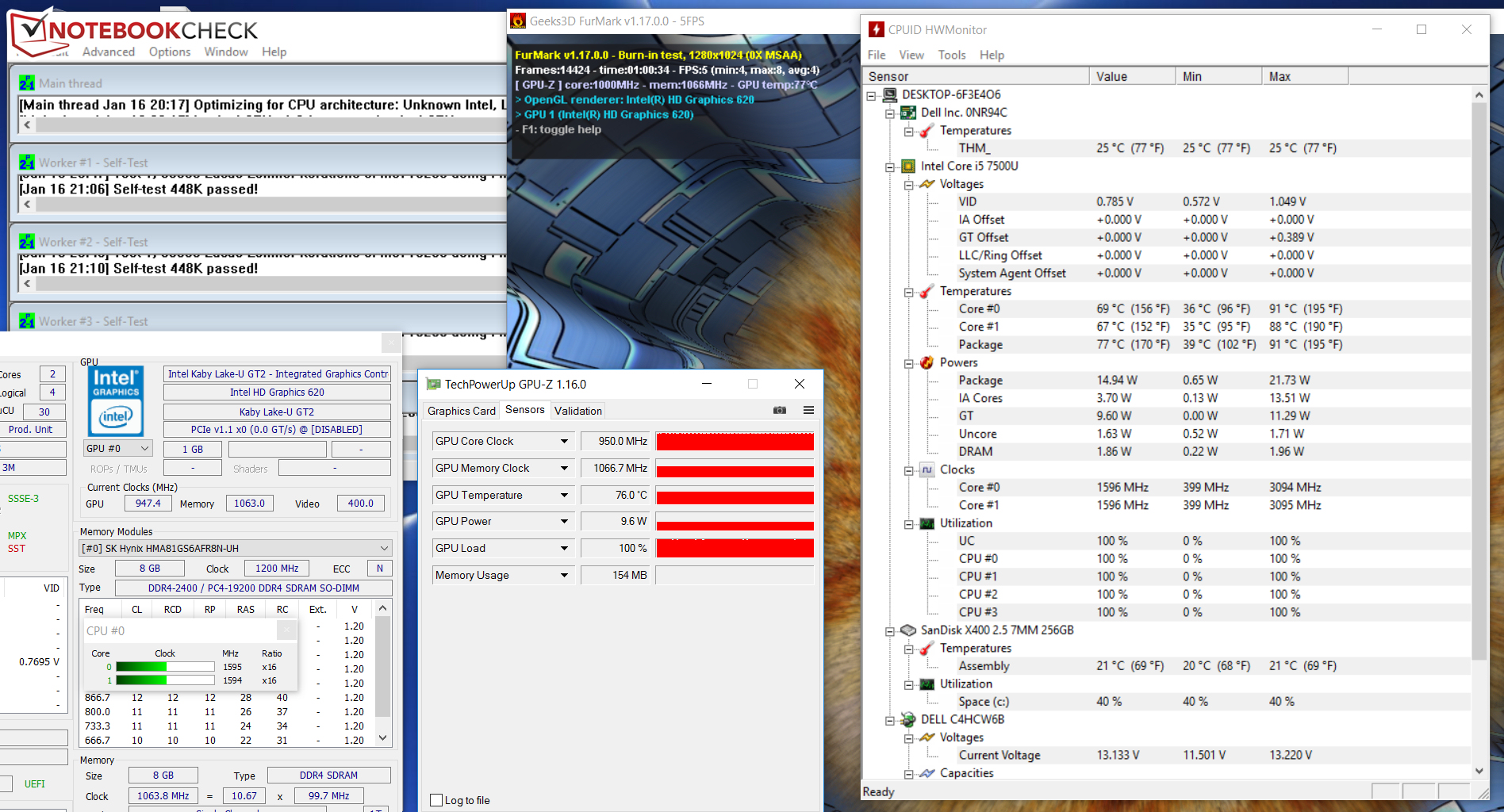The width and height of the screenshot is (1504, 812).
Task: Click the GPU Load red graph bar
Action: pos(735,548)
